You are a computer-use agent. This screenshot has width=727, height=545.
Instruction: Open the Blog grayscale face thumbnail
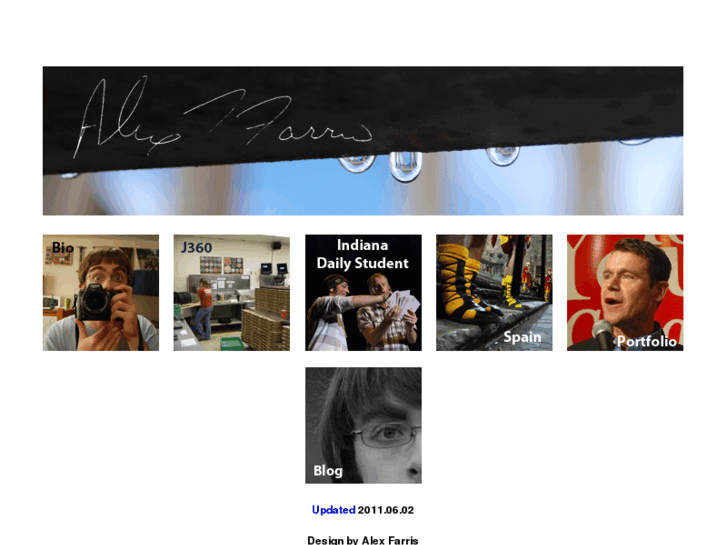[x=363, y=425]
